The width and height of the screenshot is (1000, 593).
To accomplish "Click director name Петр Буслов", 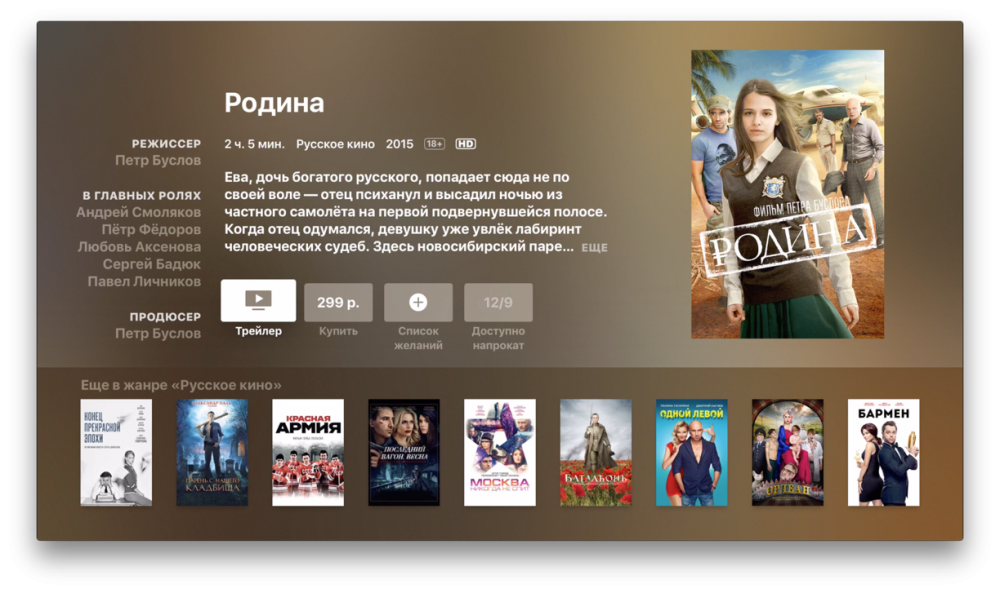I will (158, 161).
